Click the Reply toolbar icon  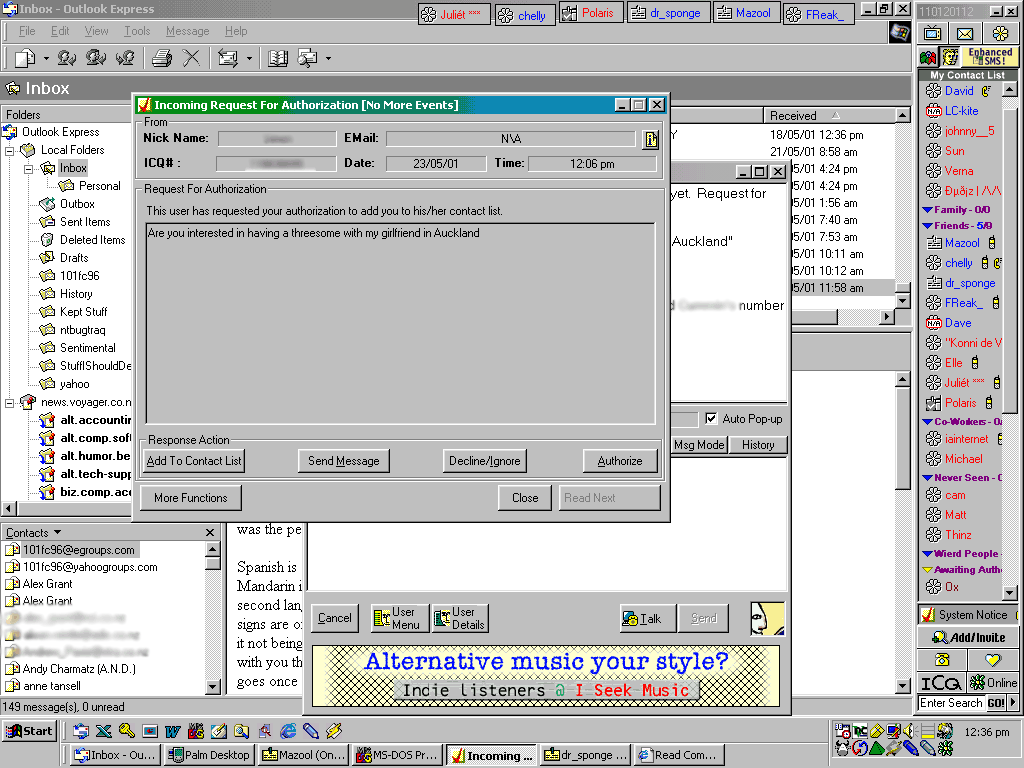coord(67,58)
